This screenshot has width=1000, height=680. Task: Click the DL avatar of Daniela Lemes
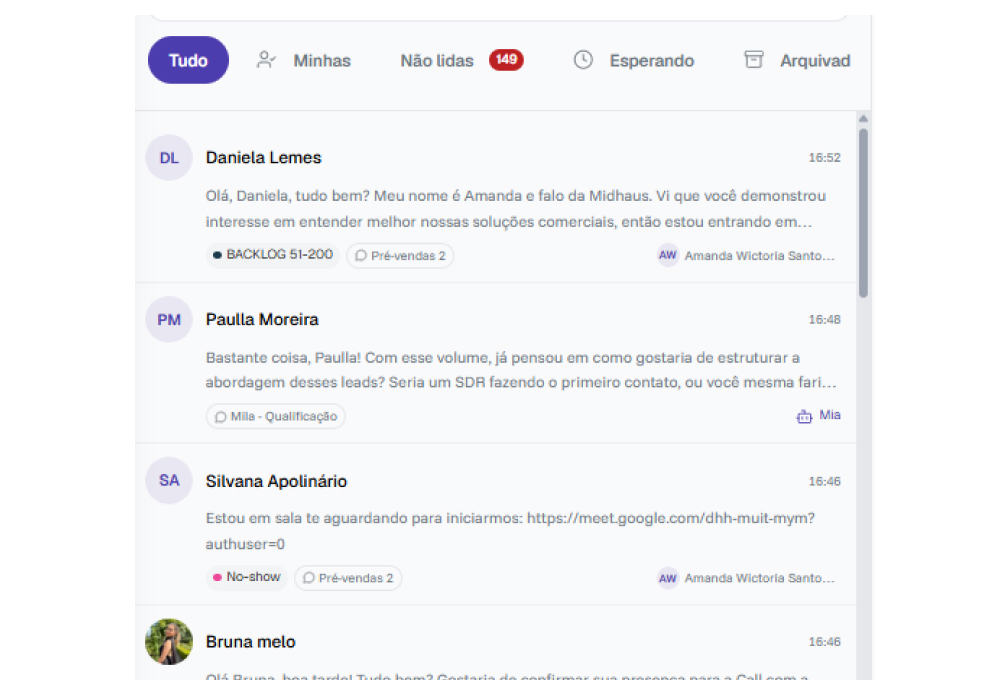pyautogui.click(x=169, y=158)
